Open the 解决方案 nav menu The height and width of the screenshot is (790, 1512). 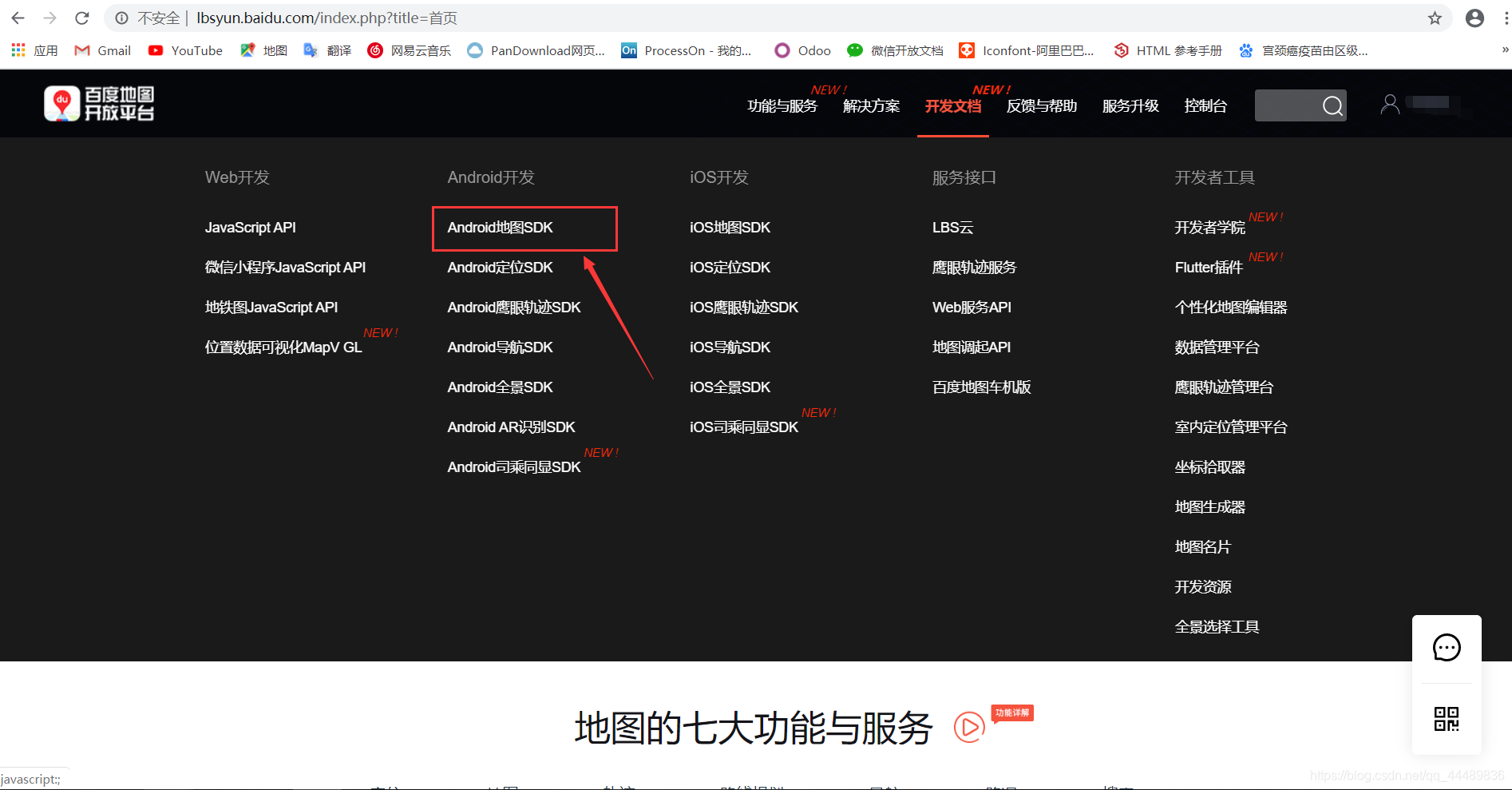coord(871,106)
